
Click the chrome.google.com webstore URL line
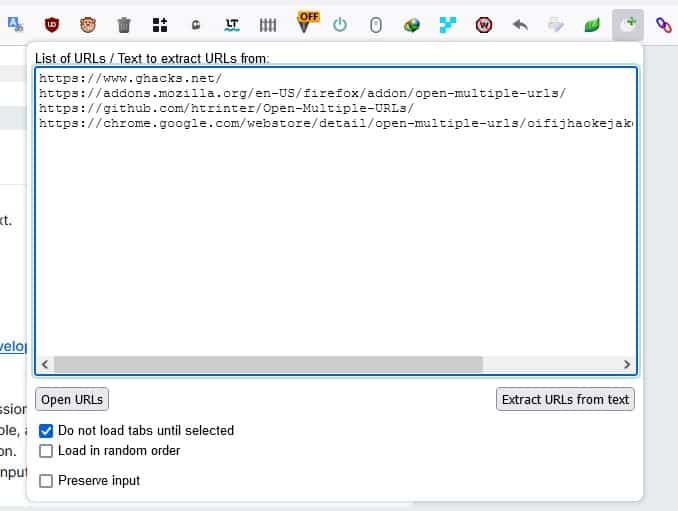336,123
